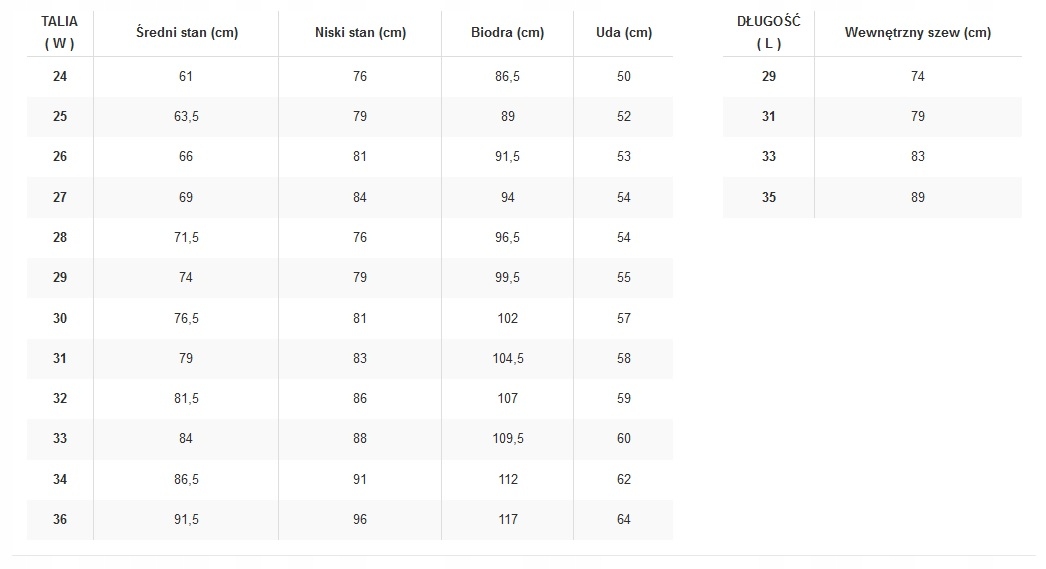Click the Uda (cm) column header
1046x569 pixels.
[x=624, y=32]
